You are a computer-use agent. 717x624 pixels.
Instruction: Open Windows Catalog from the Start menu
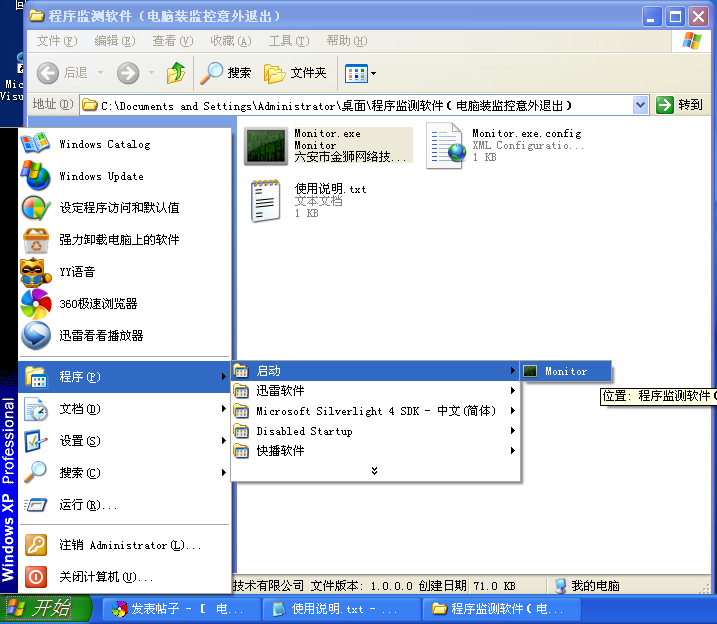(x=124, y=144)
